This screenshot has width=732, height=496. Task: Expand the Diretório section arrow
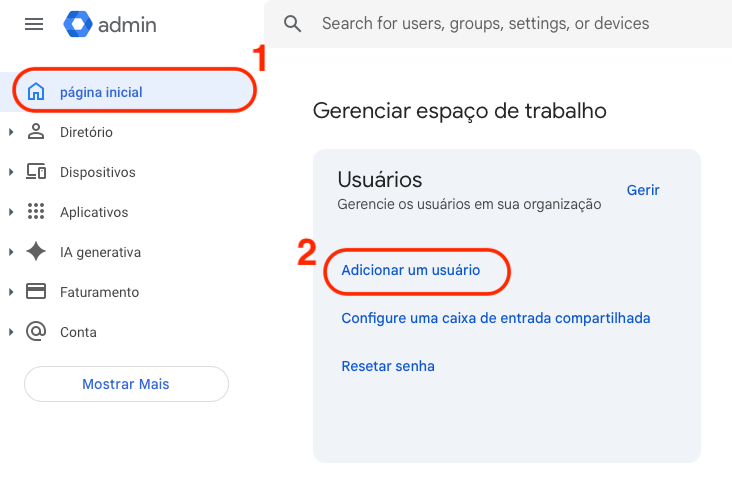[x=11, y=132]
